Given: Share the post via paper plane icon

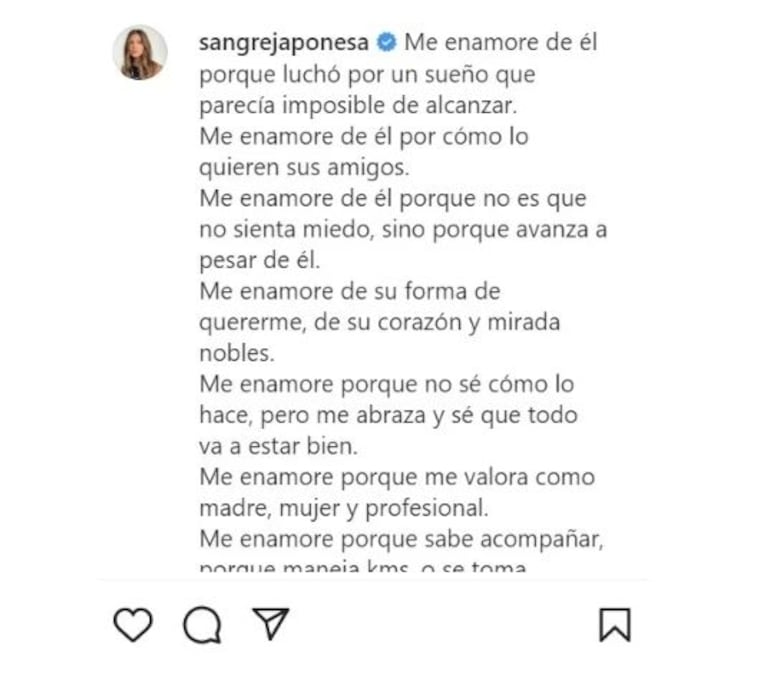Looking at the screenshot, I should tap(271, 623).
